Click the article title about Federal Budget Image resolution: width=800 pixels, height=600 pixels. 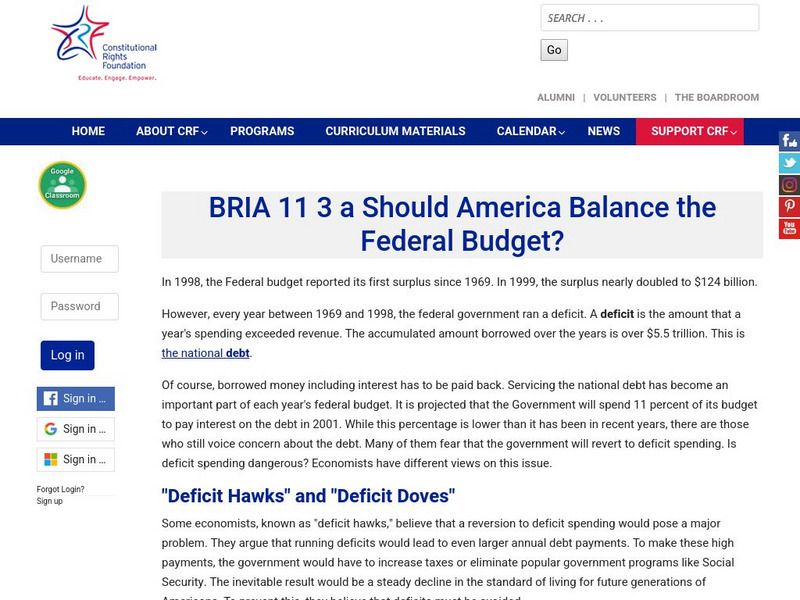tap(462, 224)
